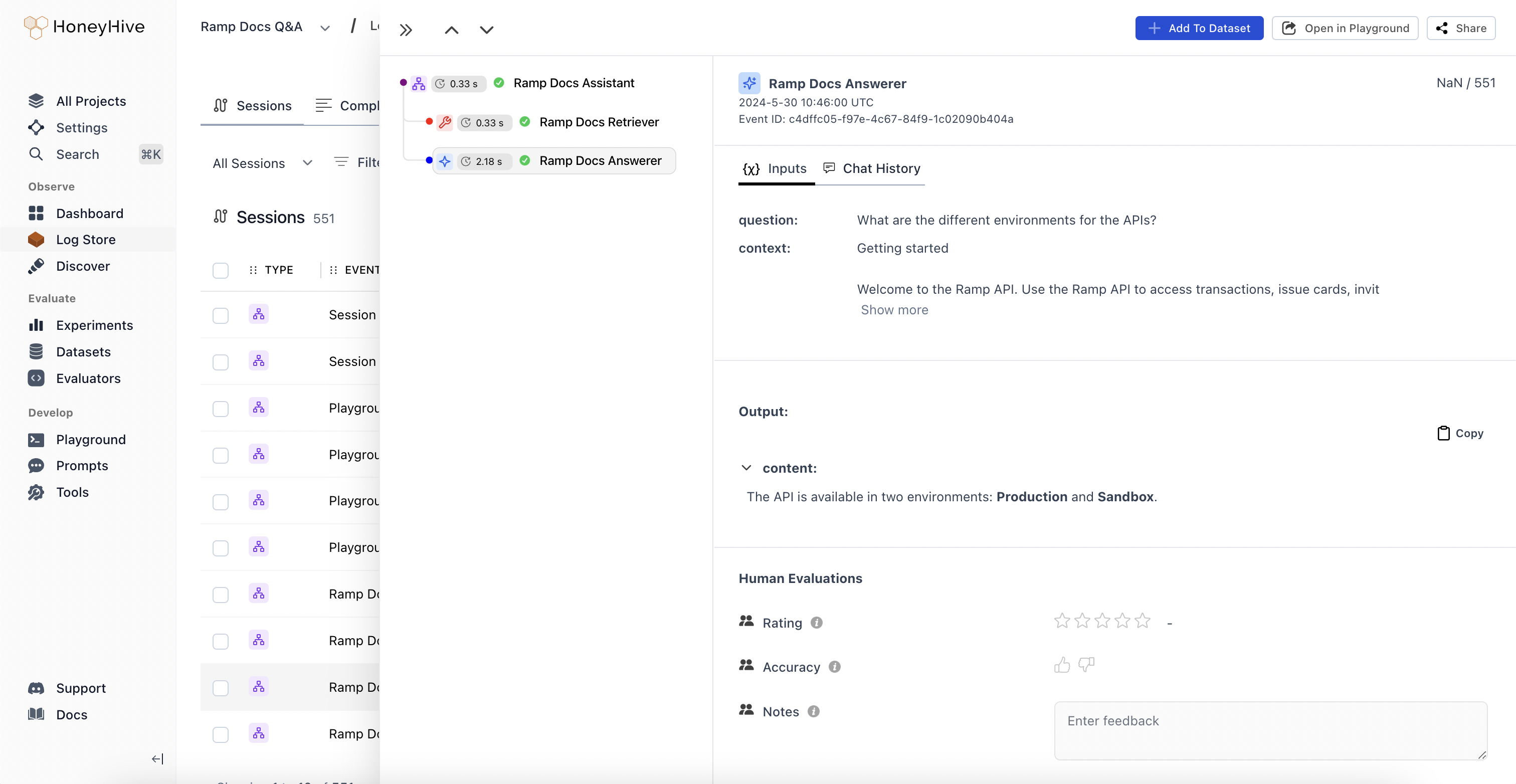Click the thumbs down Accuracy icon

[x=1086, y=666]
